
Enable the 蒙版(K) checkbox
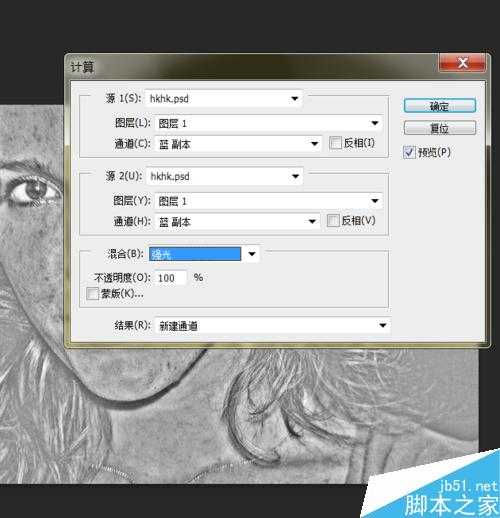tap(92, 294)
